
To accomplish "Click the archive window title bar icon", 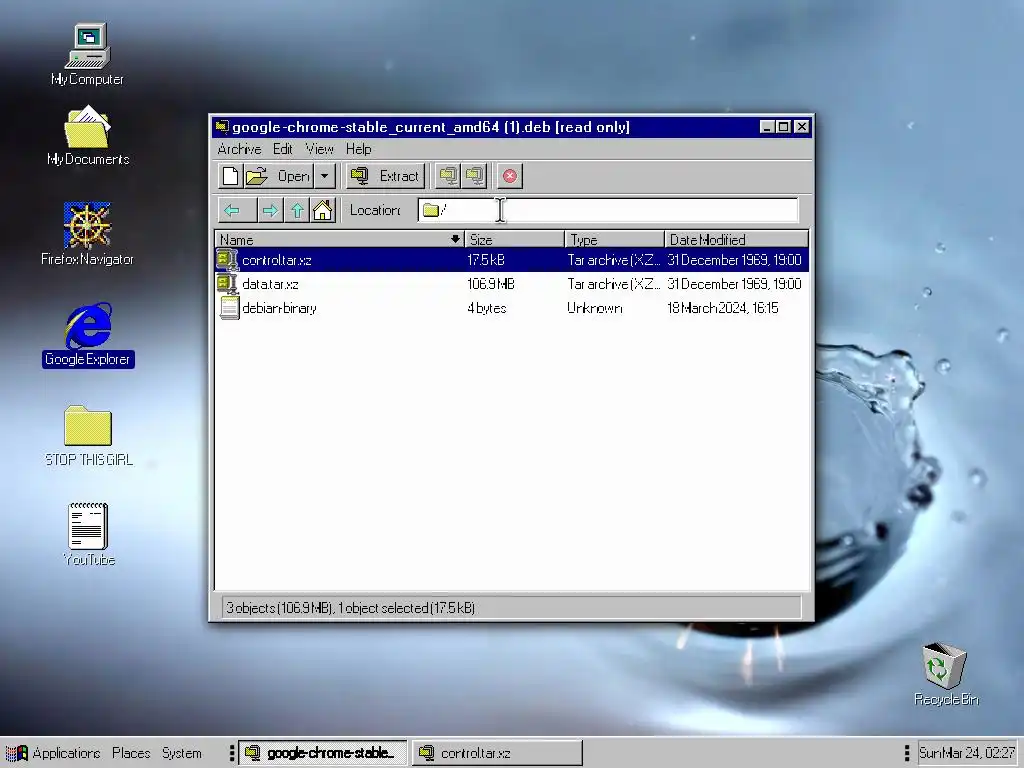I will point(222,127).
